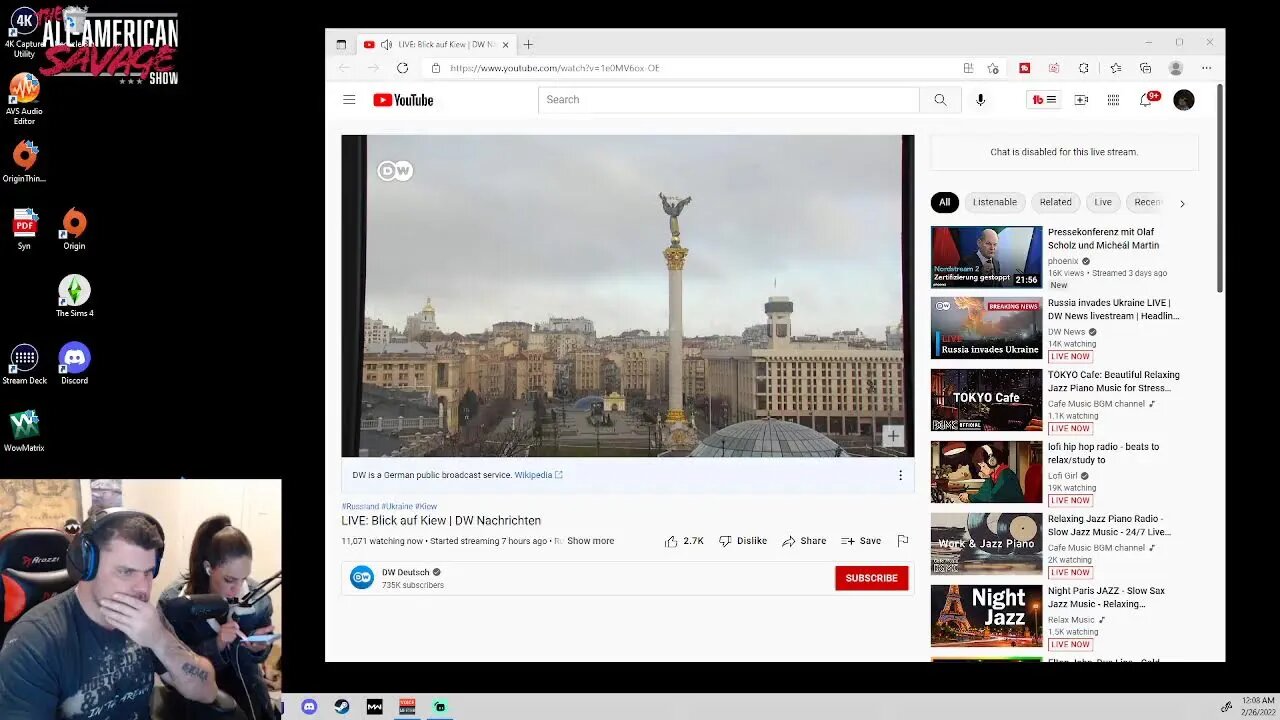Viewport: 1280px width, 720px height.
Task: Subscribe to DW Deutsch
Action: pyautogui.click(x=872, y=578)
